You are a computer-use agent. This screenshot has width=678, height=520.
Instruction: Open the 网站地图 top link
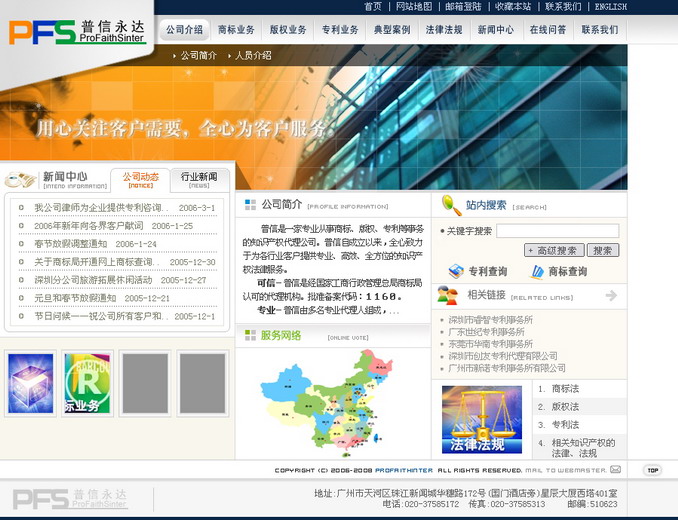tap(414, 6)
